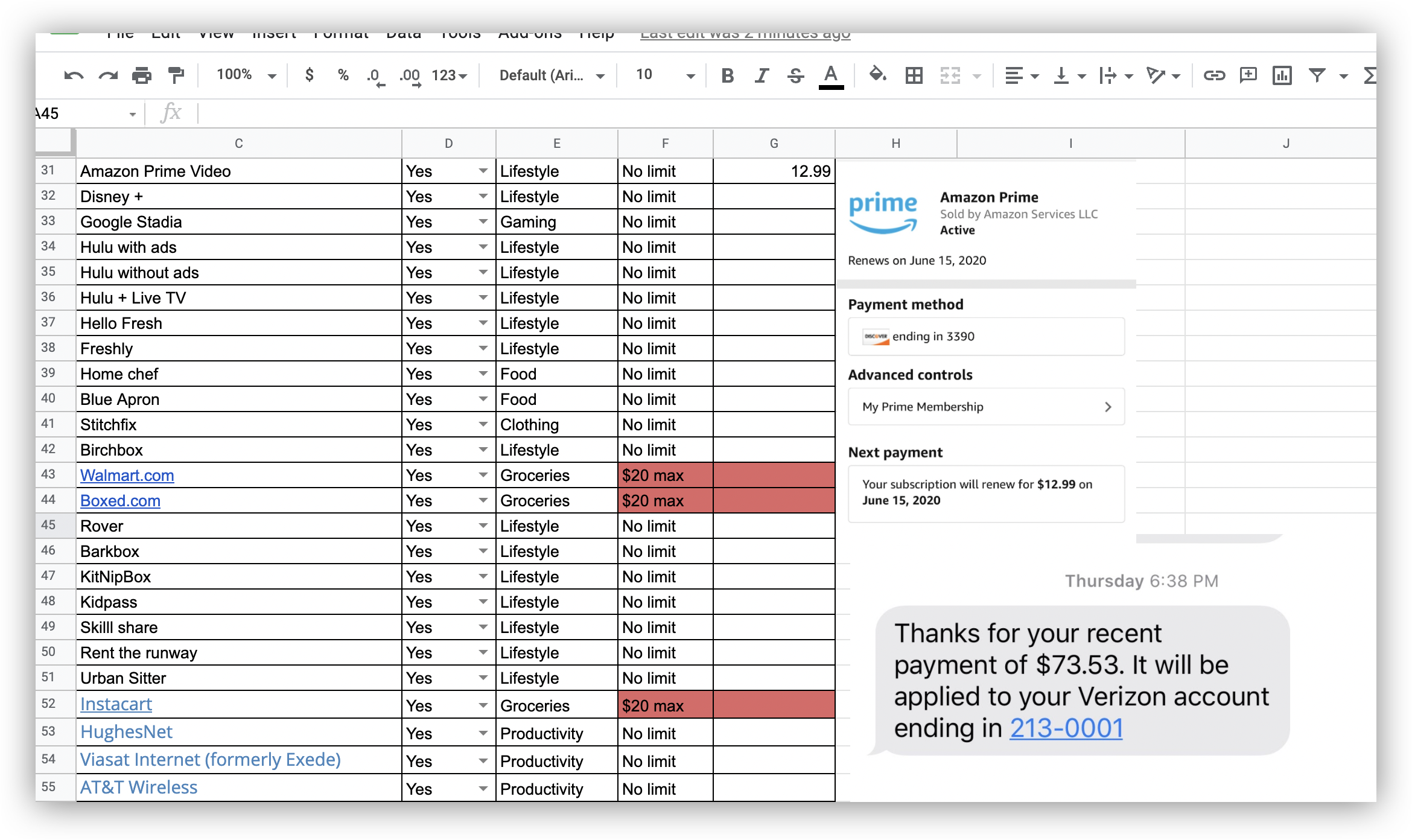1412x840 pixels.
Task: Format as percent
Action: point(343,75)
